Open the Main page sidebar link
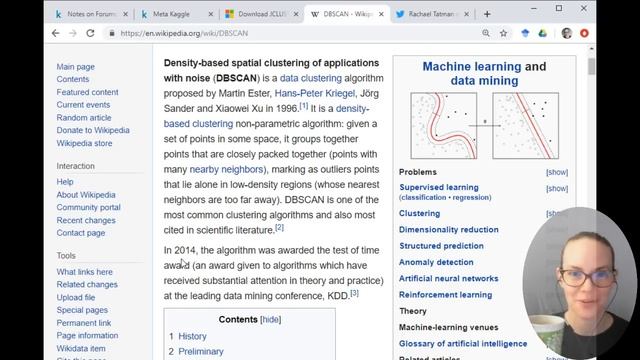 (76, 67)
